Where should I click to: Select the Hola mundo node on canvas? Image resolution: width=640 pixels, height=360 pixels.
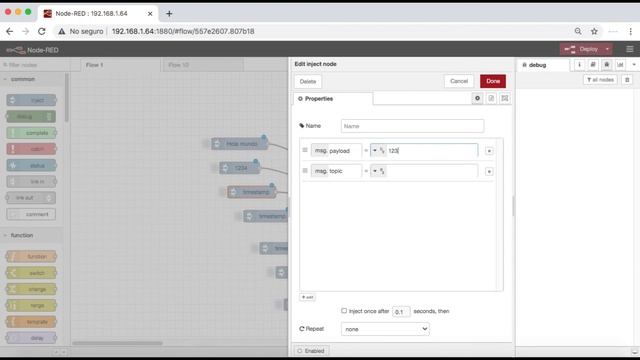(240, 144)
